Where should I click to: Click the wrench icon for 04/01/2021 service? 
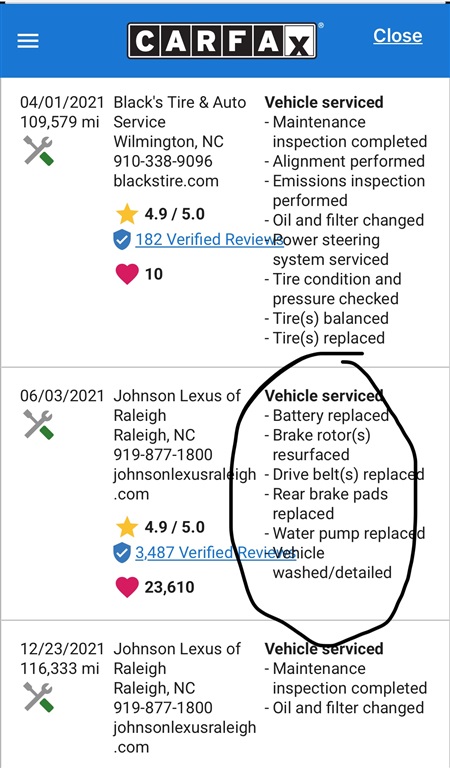point(38,151)
